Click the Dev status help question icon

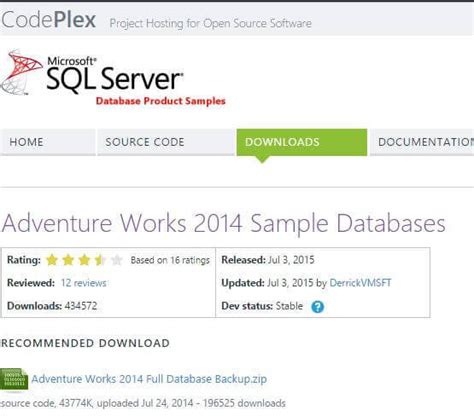point(317,307)
